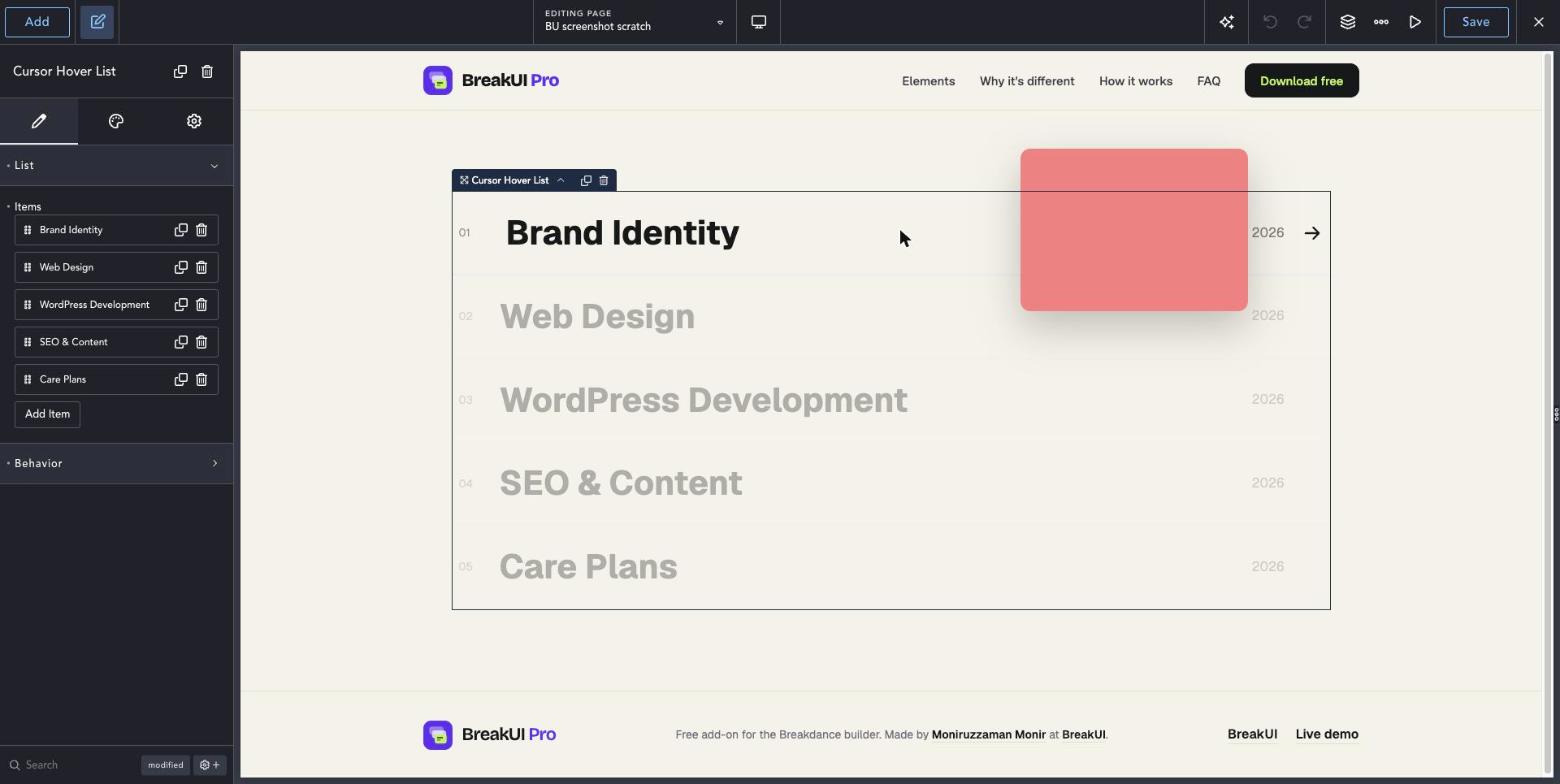This screenshot has height=784, width=1560.
Task: Delete the Cursor Hover List element in panel header
Action: click(207, 72)
